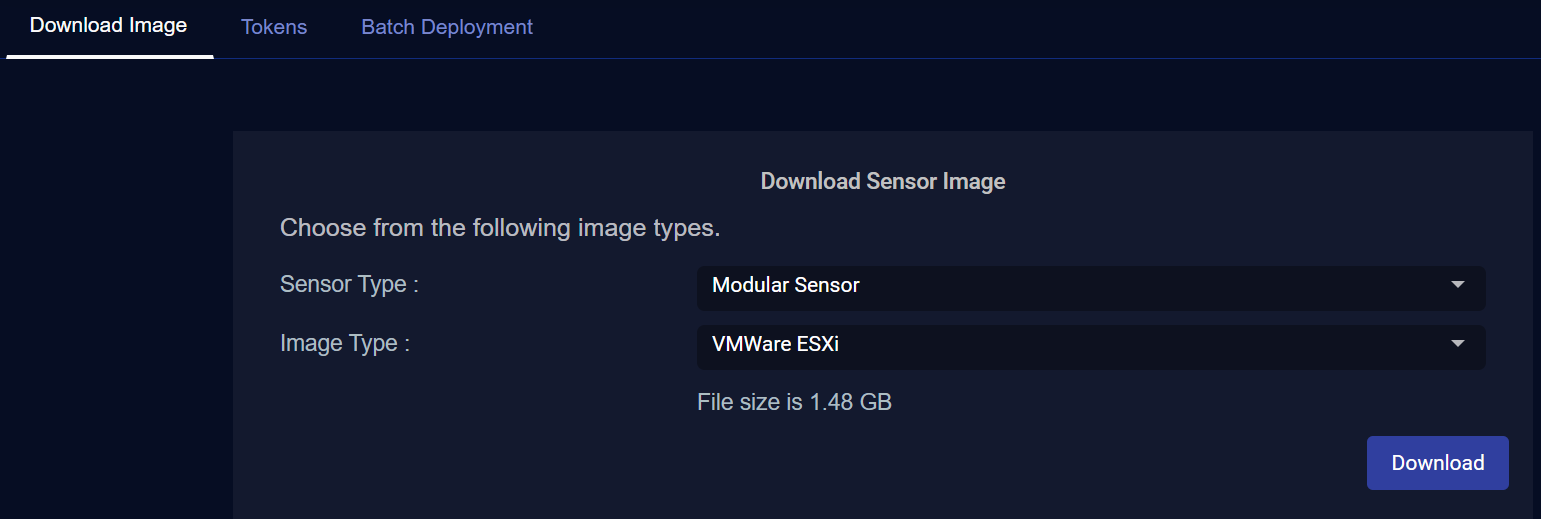Click the Image Type dropdown caret icon
The height and width of the screenshot is (519, 1541).
coord(1457,344)
